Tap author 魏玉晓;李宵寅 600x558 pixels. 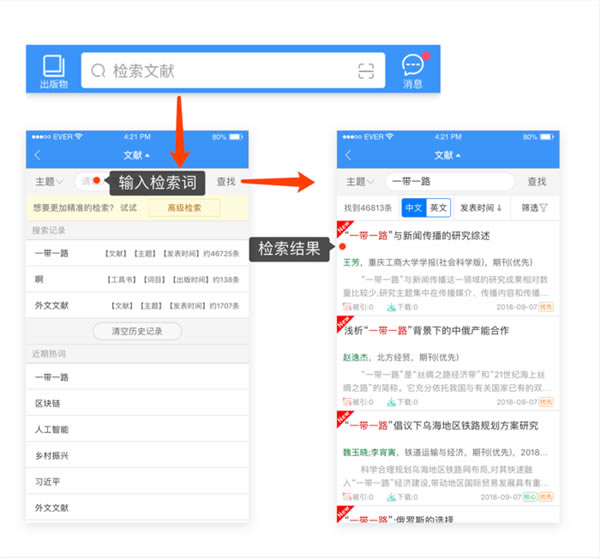(x=369, y=452)
